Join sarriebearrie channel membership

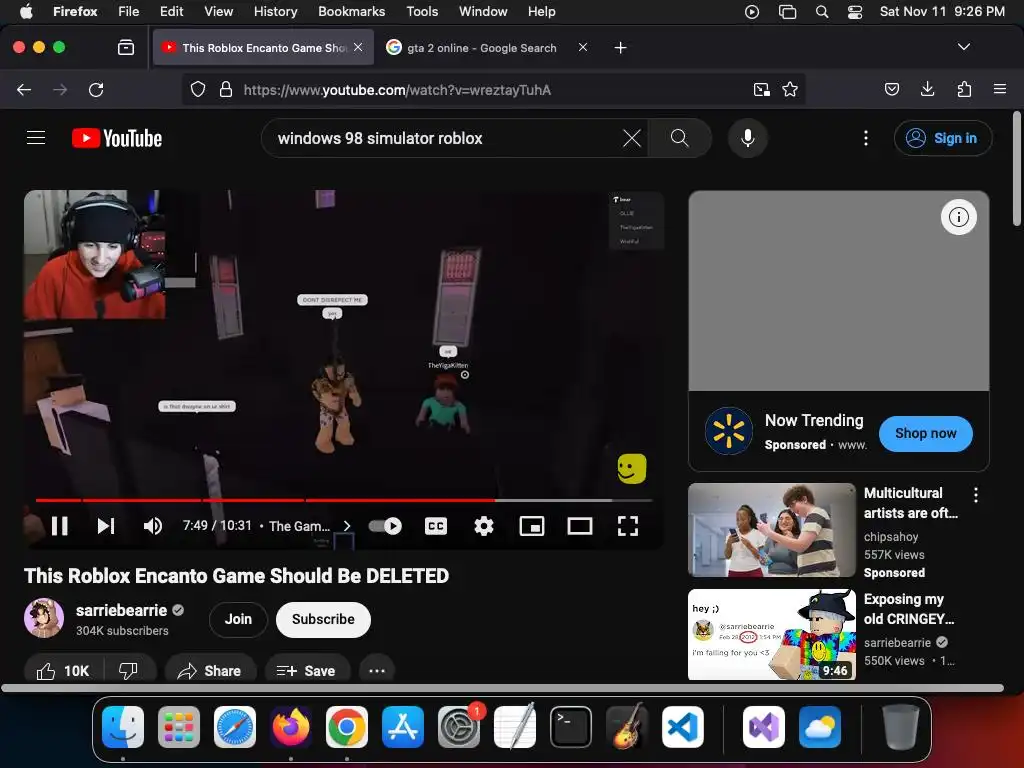(x=238, y=619)
